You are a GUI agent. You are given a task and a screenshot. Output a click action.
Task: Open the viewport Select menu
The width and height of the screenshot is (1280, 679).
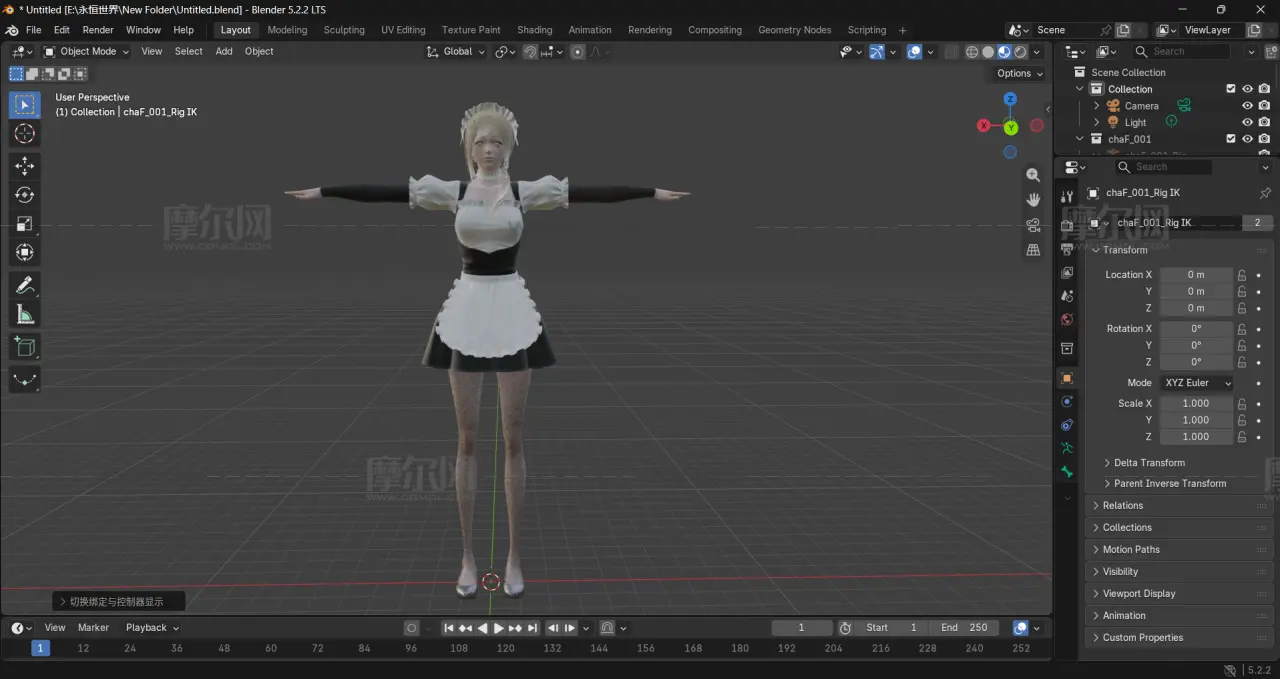(188, 51)
